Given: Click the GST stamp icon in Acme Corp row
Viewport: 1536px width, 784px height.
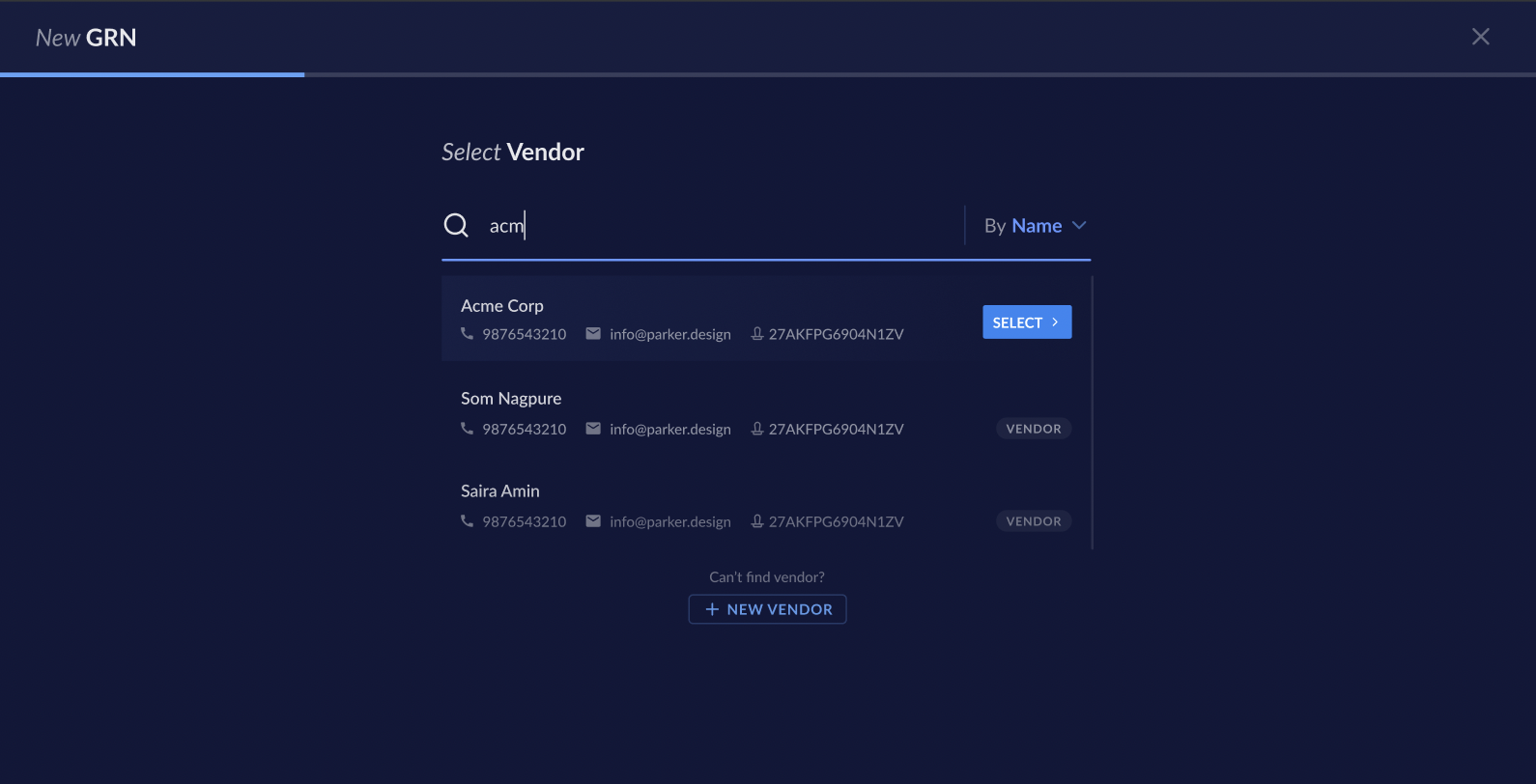Looking at the screenshot, I should pyautogui.click(x=757, y=333).
